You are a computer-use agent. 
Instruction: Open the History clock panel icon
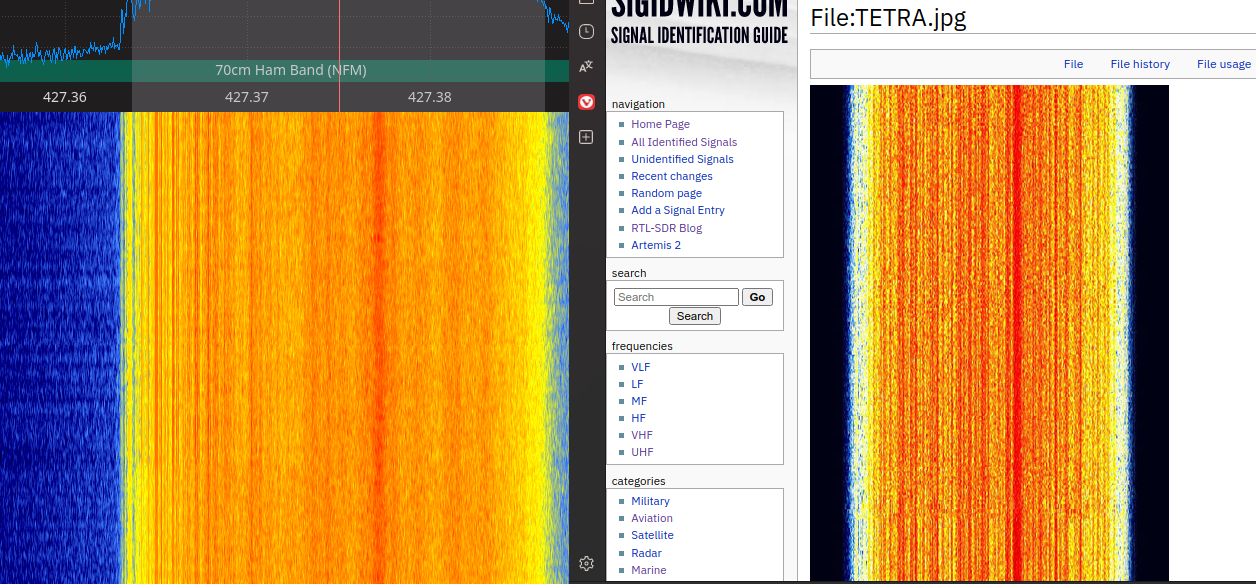tap(587, 32)
